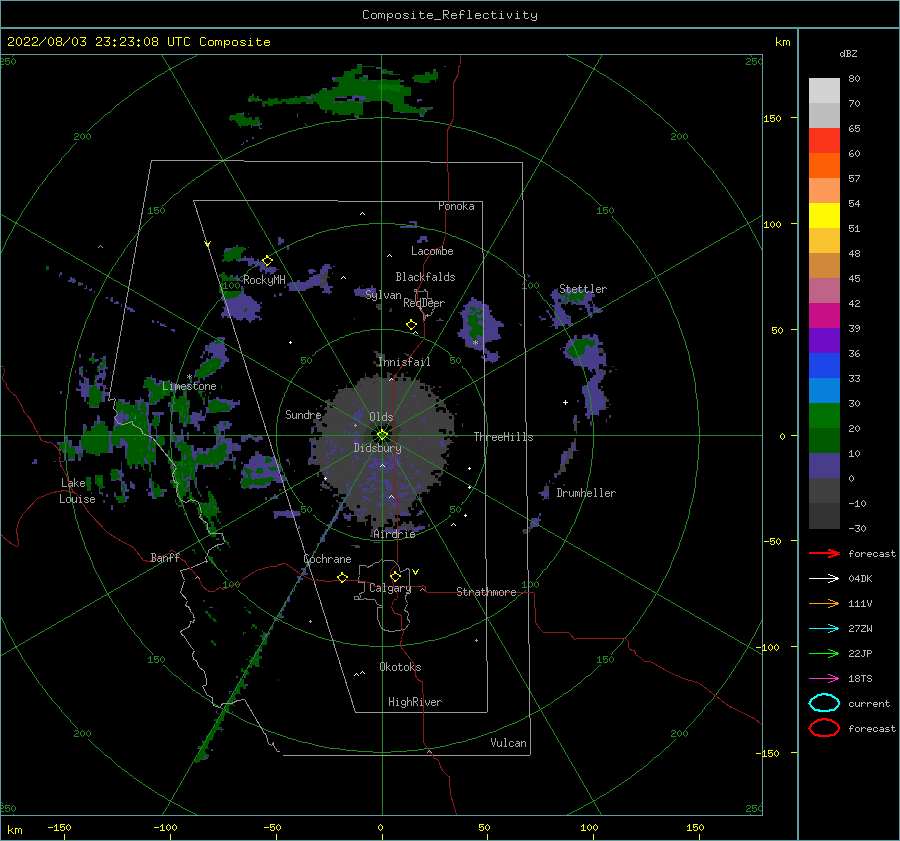The height and width of the screenshot is (841, 900).
Task: Select the green 22JP arrow icon
Action: pos(824,653)
